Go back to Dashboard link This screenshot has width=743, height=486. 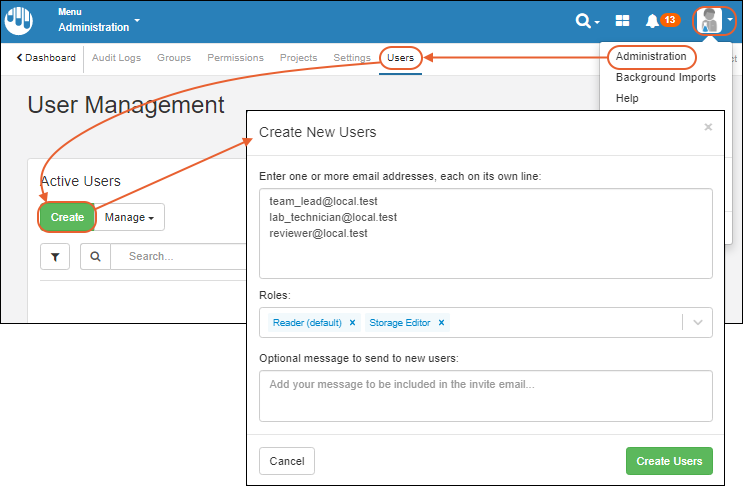(46, 58)
